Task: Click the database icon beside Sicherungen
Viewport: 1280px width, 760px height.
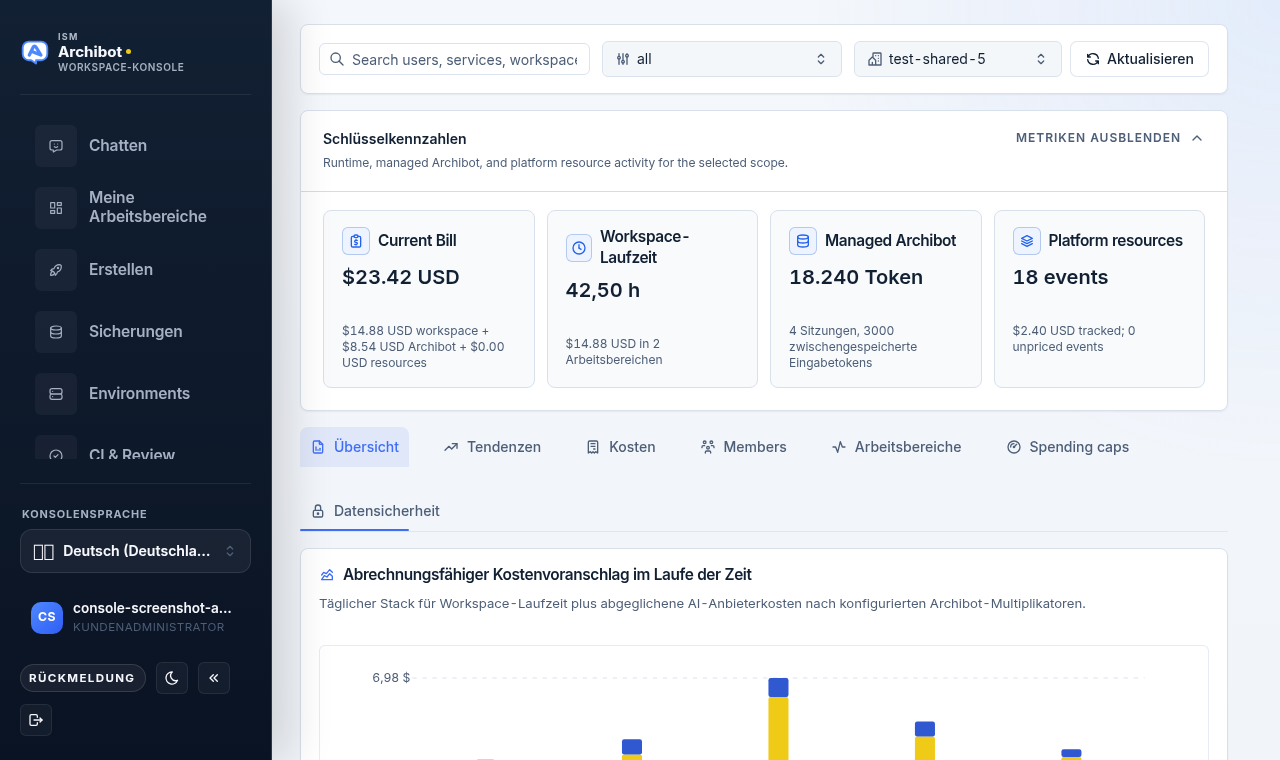Action: click(x=56, y=332)
